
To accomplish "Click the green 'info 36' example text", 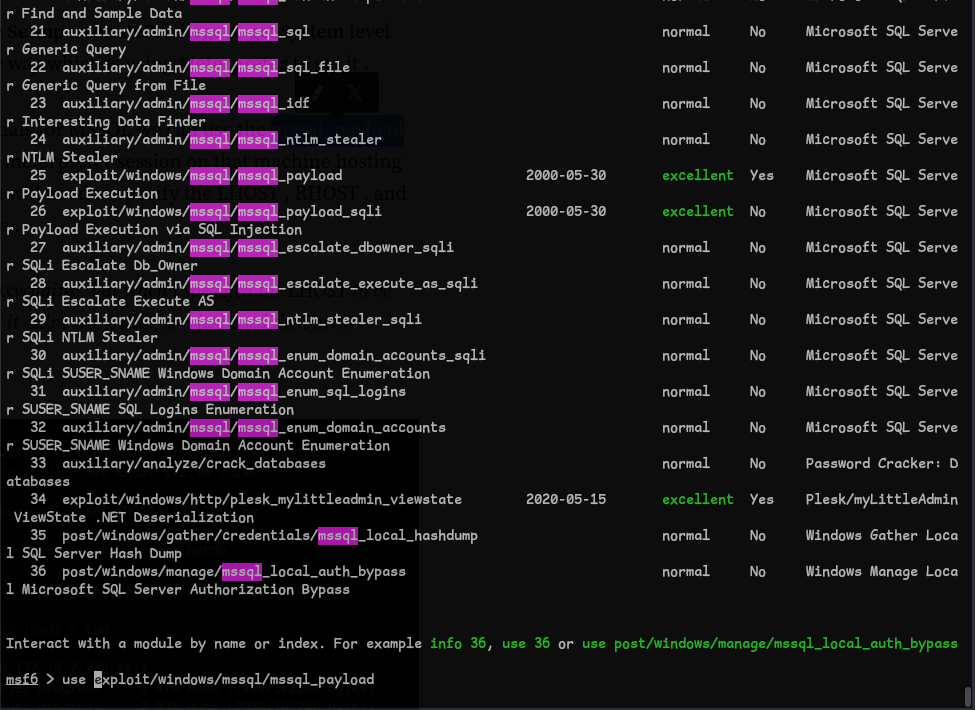I will click(x=460, y=644).
